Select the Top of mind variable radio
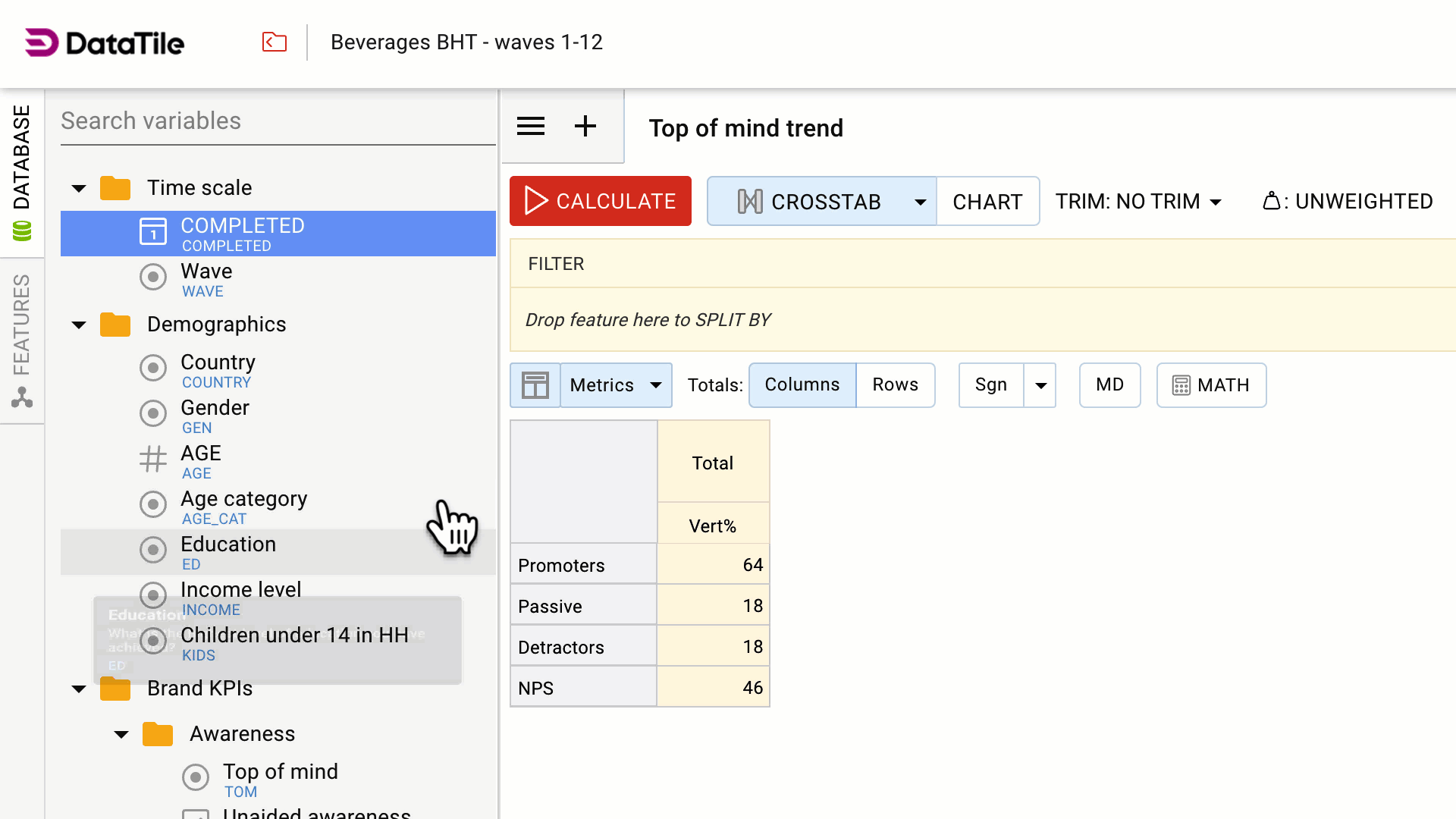Screen dimensions: 1456x819 point(196,777)
